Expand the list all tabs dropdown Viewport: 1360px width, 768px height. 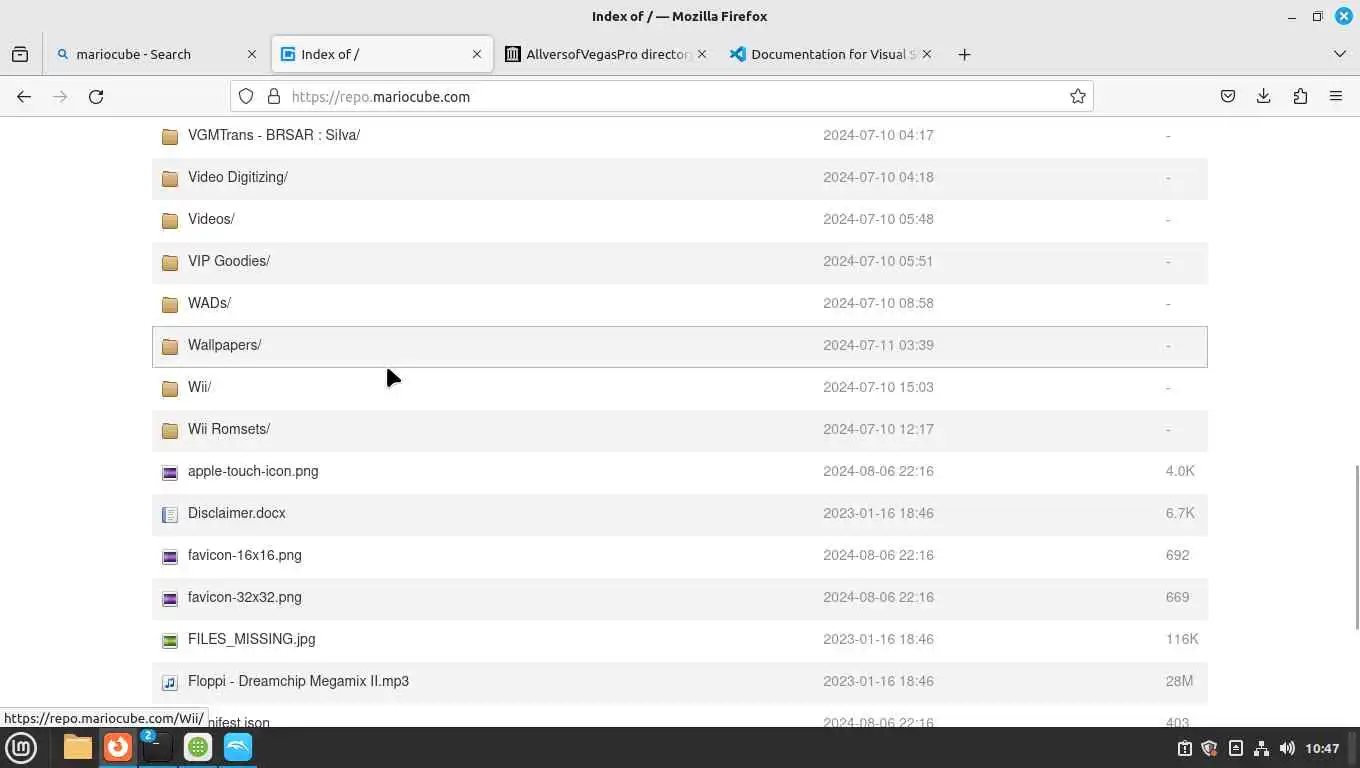1340,54
